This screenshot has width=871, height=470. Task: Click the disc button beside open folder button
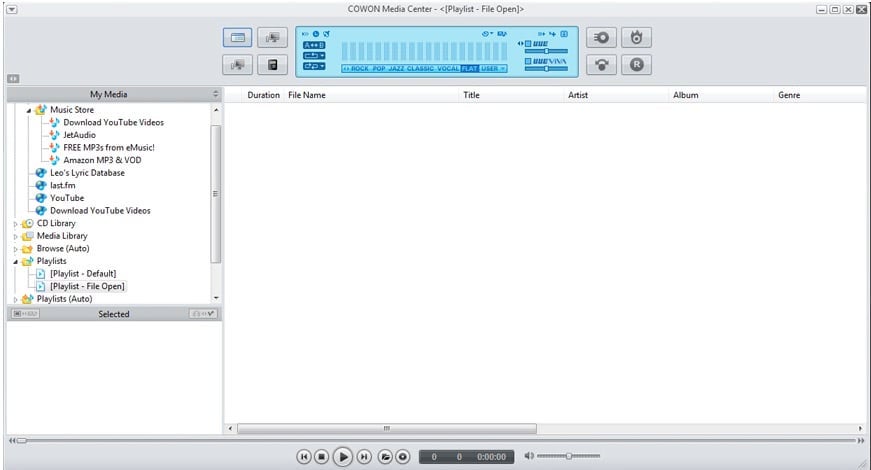[x=403, y=457]
